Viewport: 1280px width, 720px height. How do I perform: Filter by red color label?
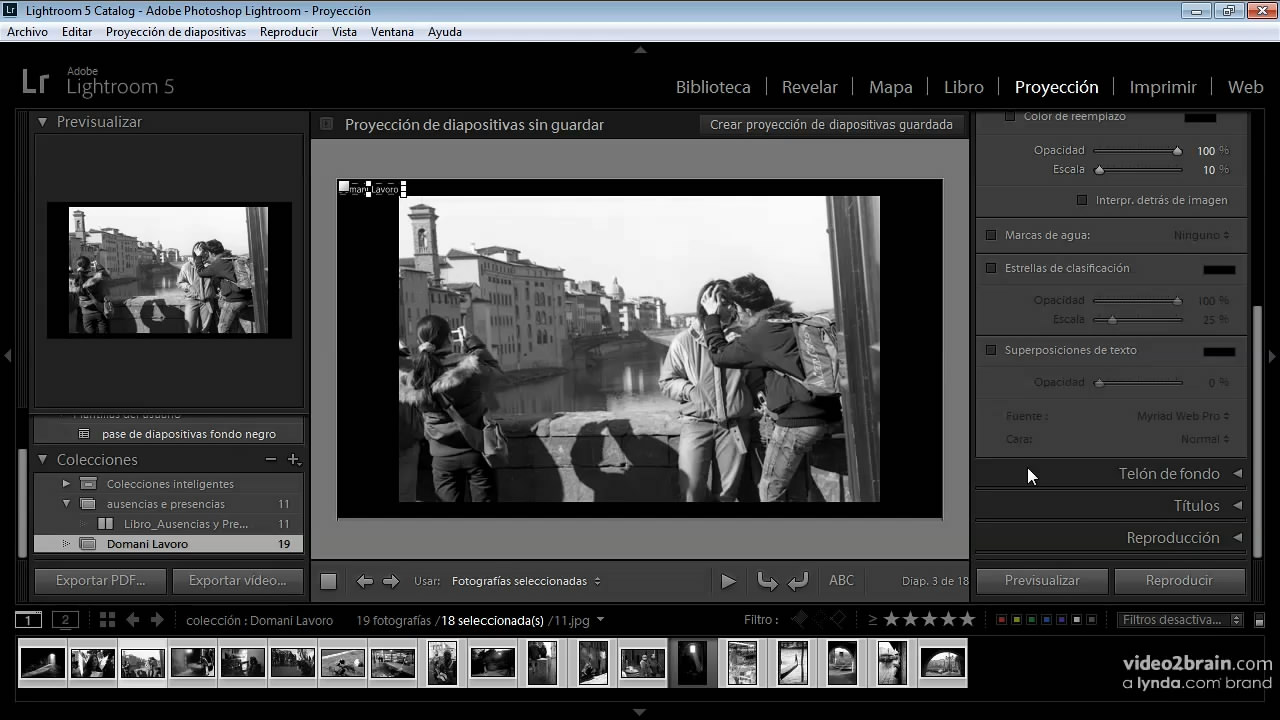pyautogui.click(x=1001, y=620)
